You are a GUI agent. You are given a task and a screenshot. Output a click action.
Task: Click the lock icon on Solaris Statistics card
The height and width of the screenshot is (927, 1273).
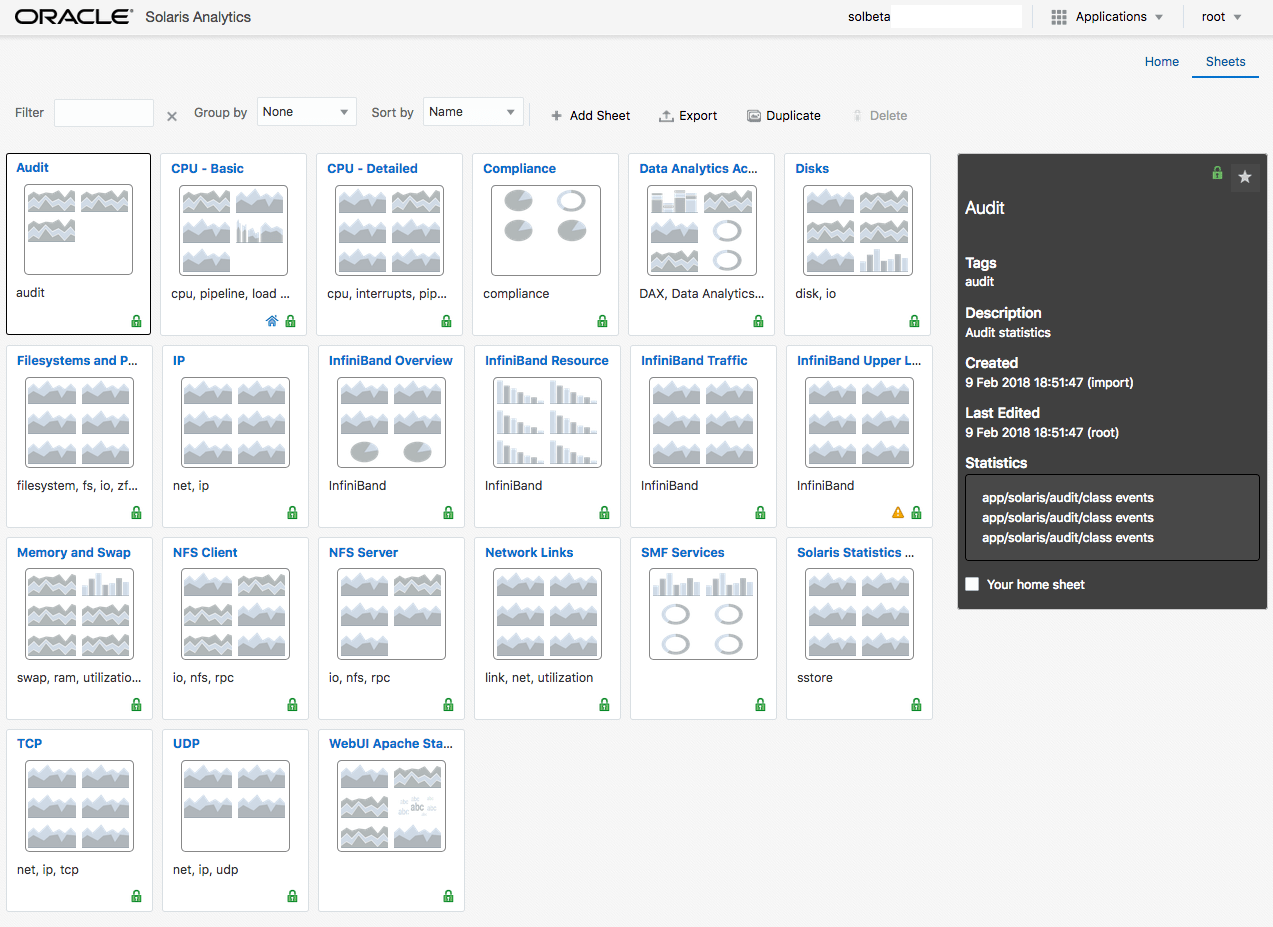(916, 705)
